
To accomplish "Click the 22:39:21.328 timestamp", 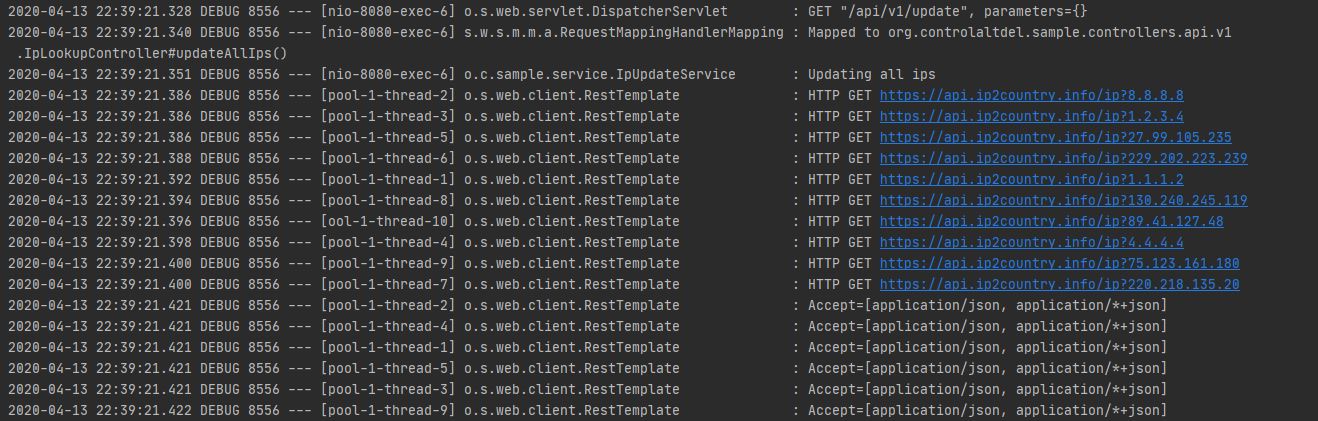I will [x=143, y=12].
